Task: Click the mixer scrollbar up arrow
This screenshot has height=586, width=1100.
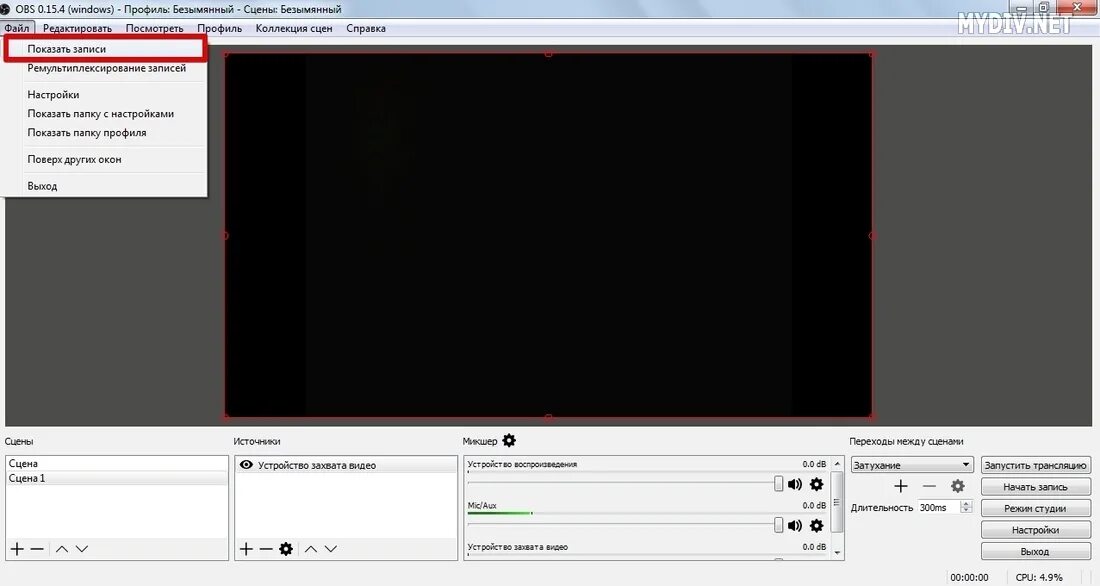Action: [837, 464]
